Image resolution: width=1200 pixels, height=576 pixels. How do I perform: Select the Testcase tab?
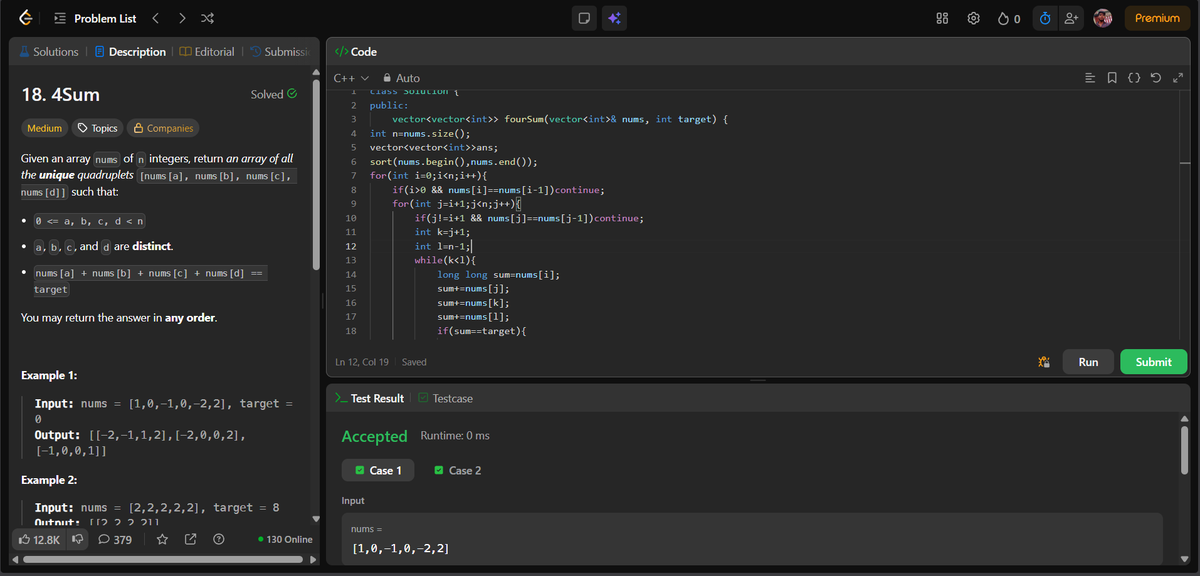pyautogui.click(x=445, y=398)
